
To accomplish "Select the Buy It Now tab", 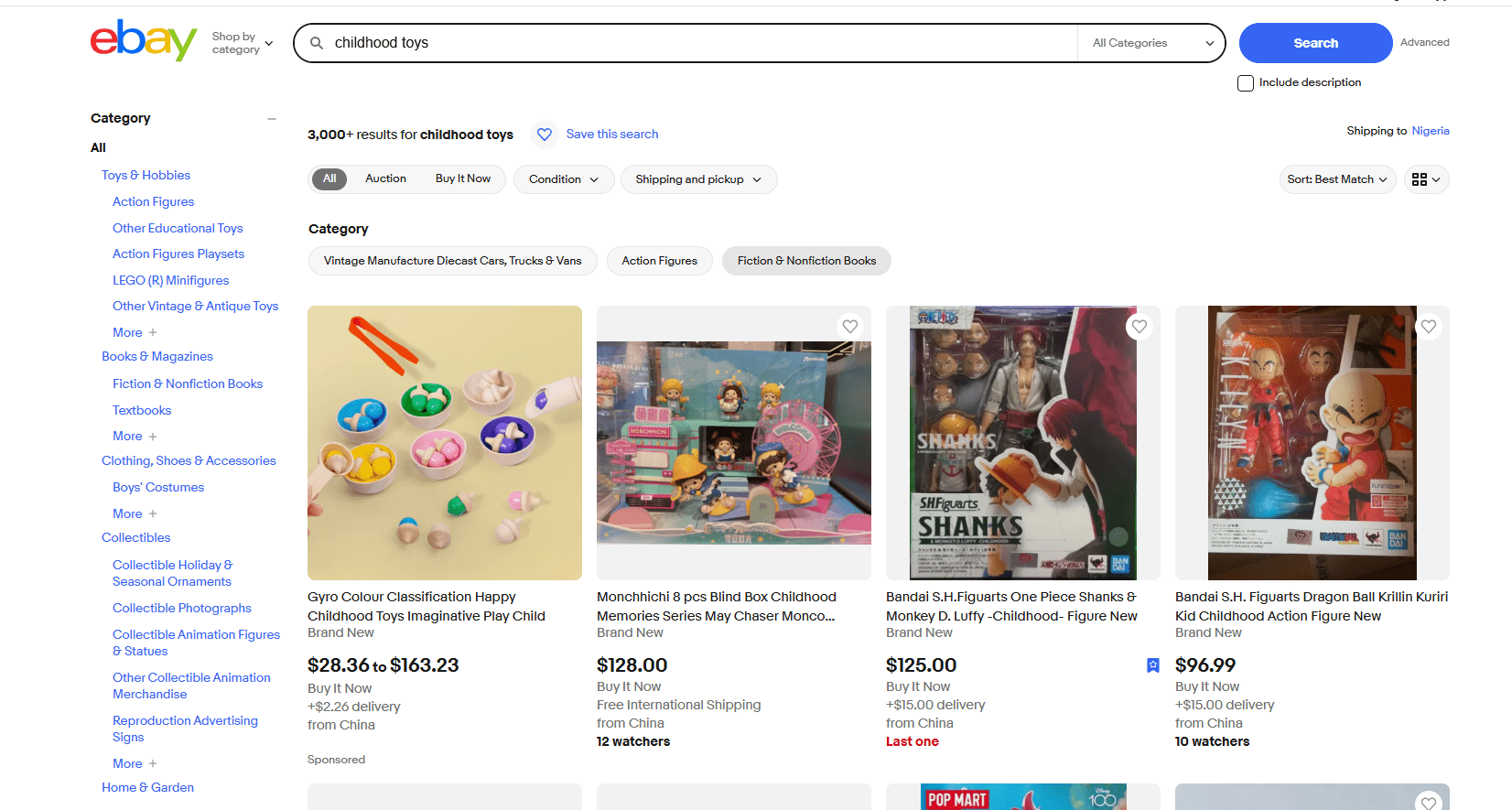I will pos(463,178).
